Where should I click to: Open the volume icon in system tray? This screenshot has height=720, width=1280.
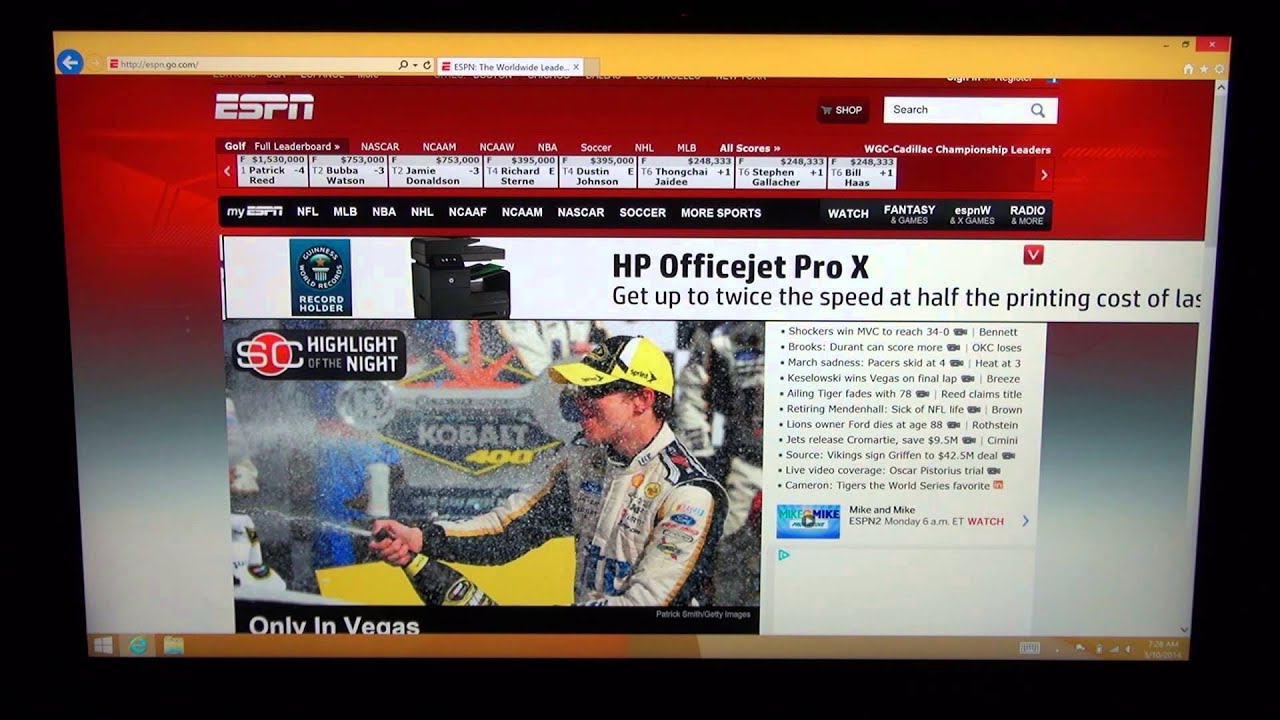1131,648
